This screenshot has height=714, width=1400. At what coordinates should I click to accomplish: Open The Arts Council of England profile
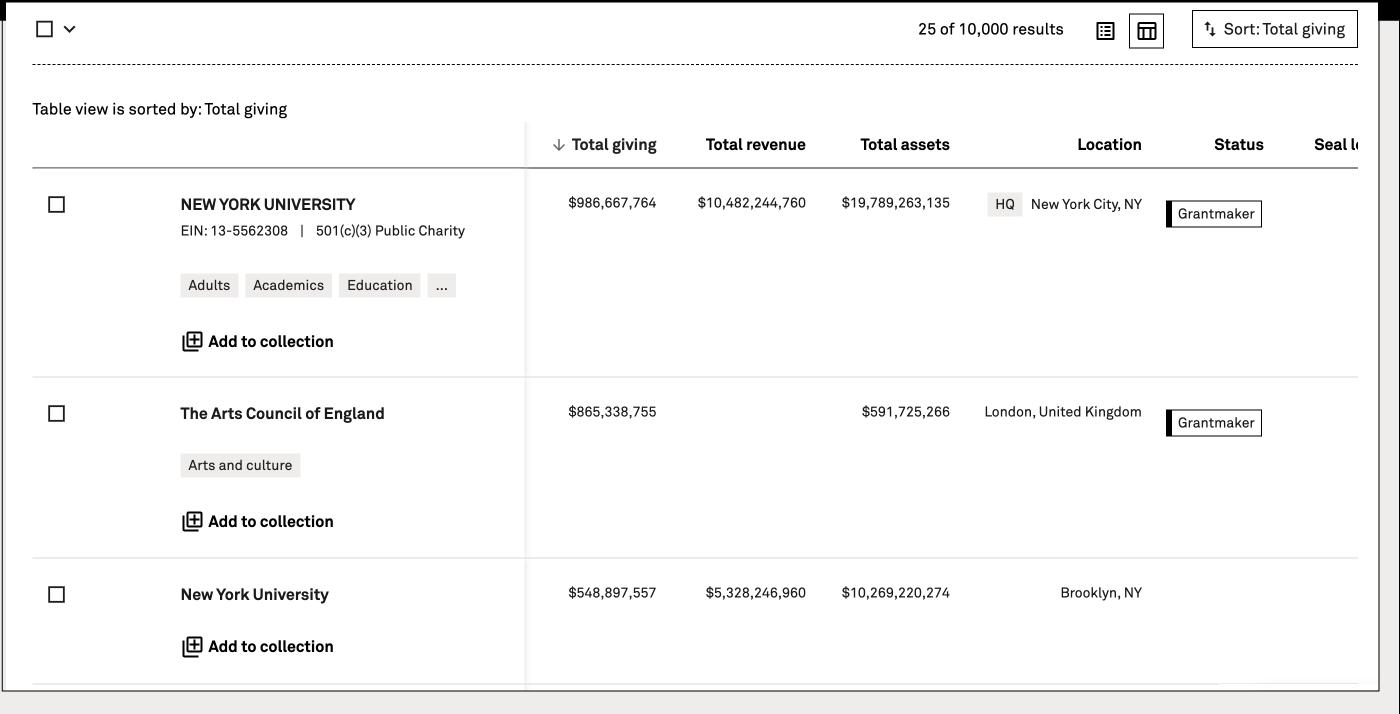click(282, 414)
